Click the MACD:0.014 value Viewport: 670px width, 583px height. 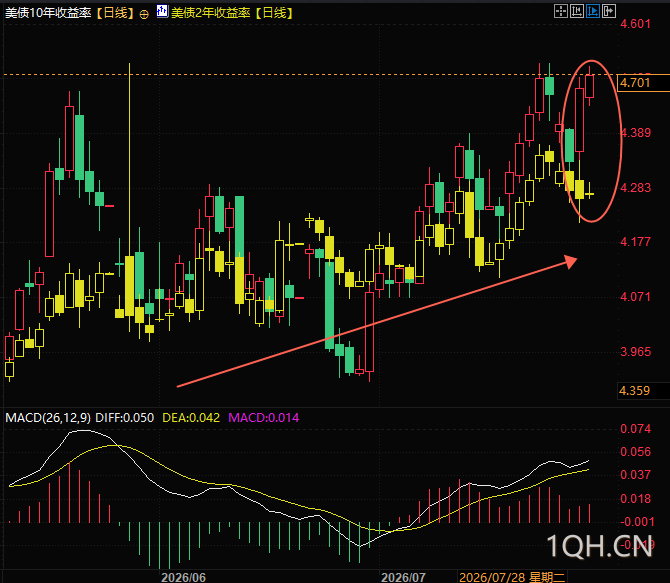(x=264, y=418)
